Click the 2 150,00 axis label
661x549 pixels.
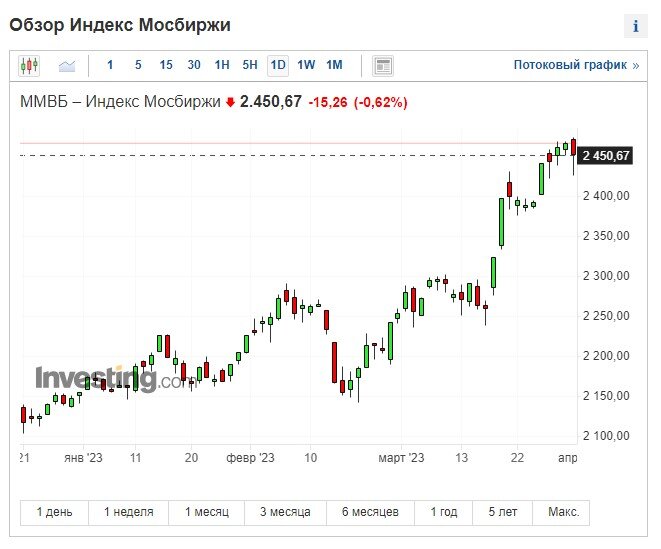[606, 396]
